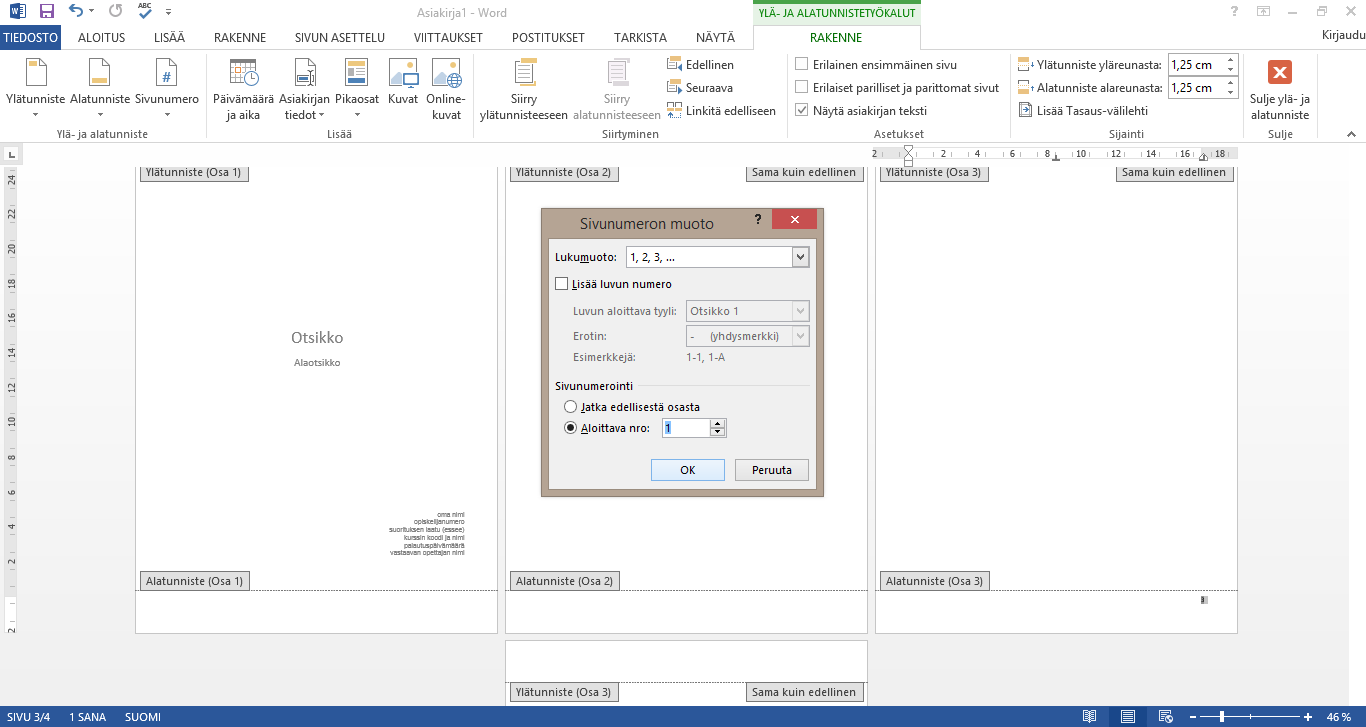Insert Päivämäärä ja aika
1366x727 pixels.
[243, 88]
